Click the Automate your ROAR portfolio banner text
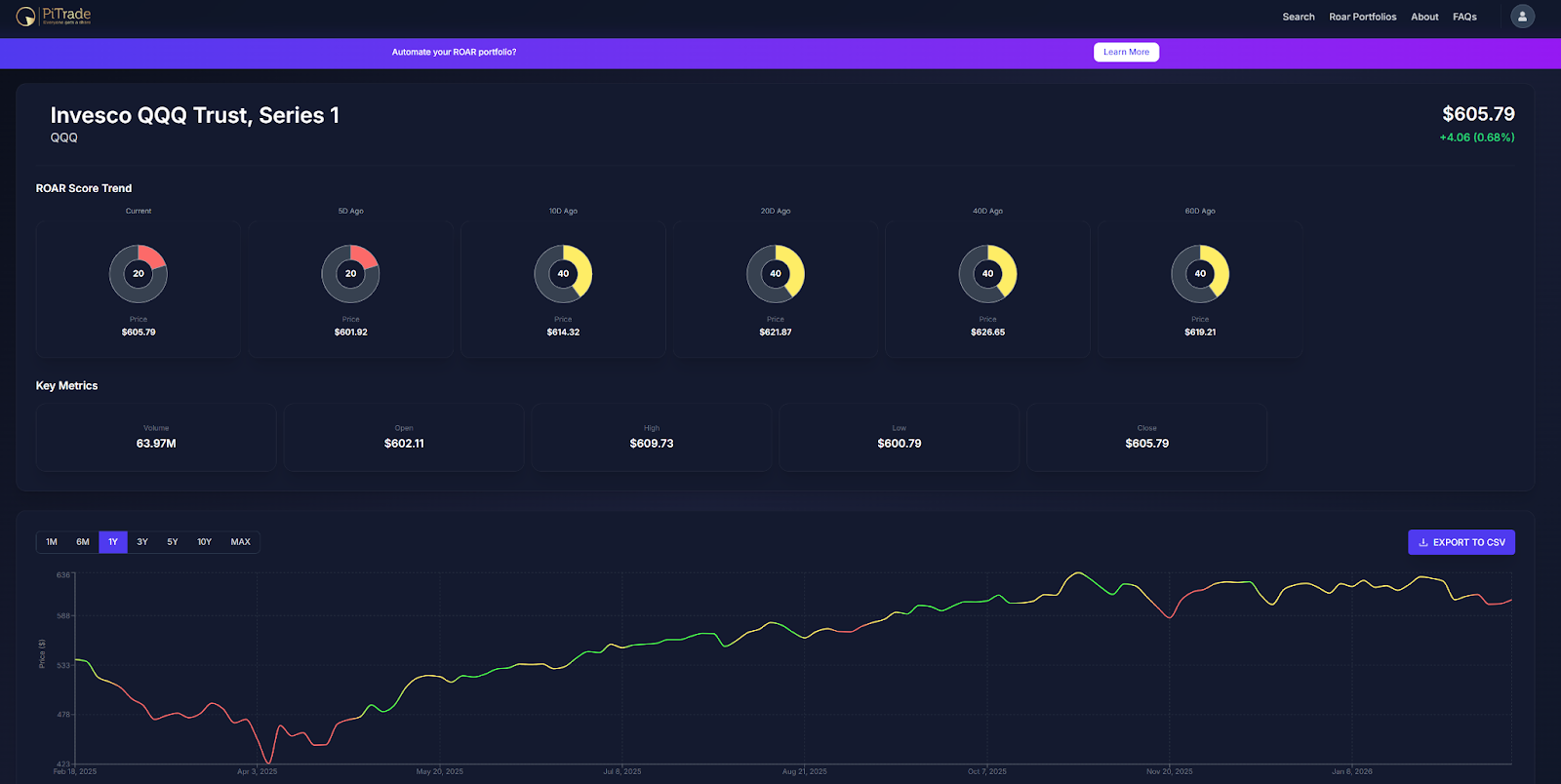 [x=454, y=53]
